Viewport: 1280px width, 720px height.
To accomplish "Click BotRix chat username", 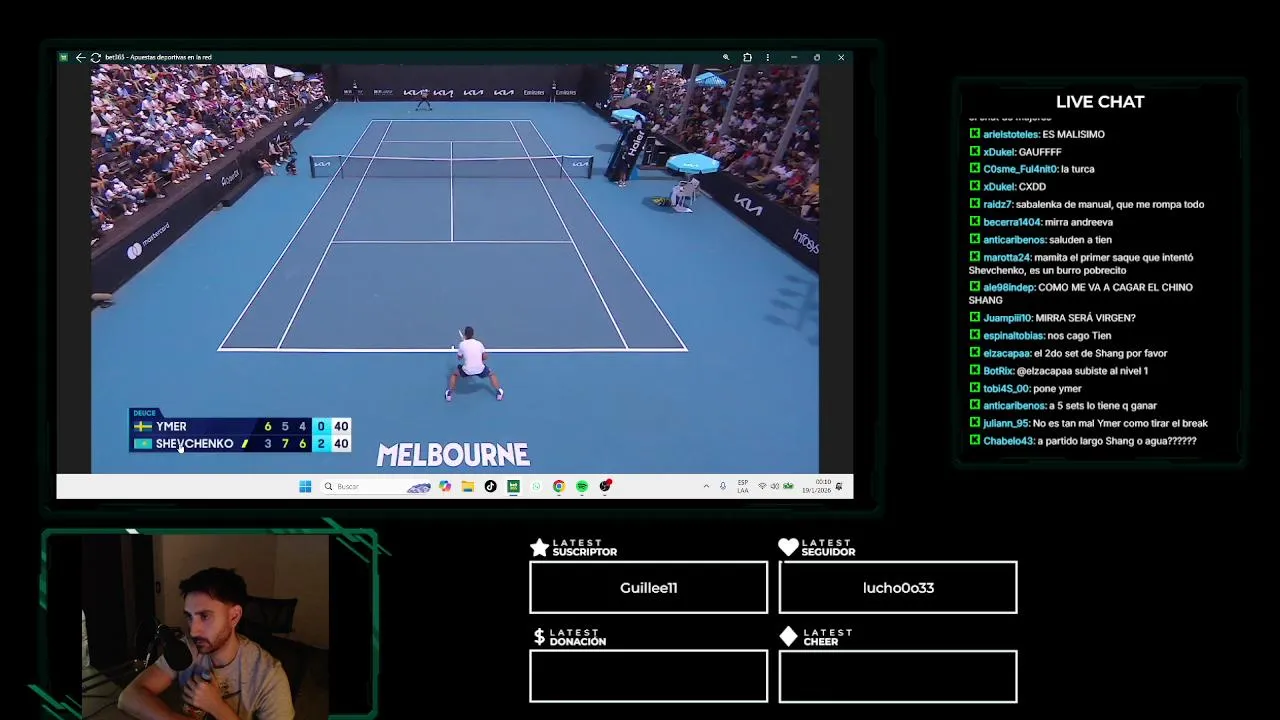I will (998, 371).
